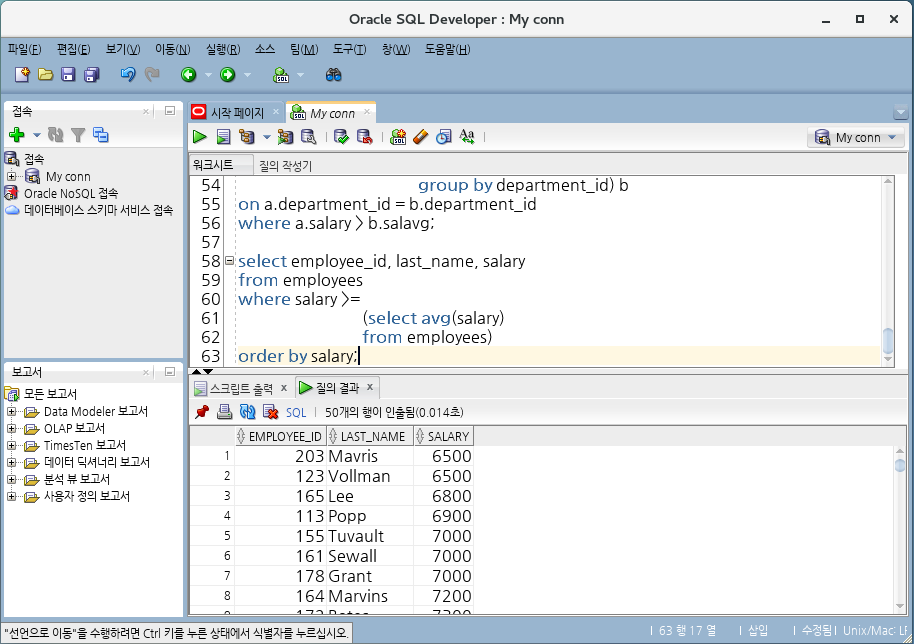The height and width of the screenshot is (644, 914).
Task: Expand 사용자 정의 보고서 folder
Action: click(x=11, y=496)
